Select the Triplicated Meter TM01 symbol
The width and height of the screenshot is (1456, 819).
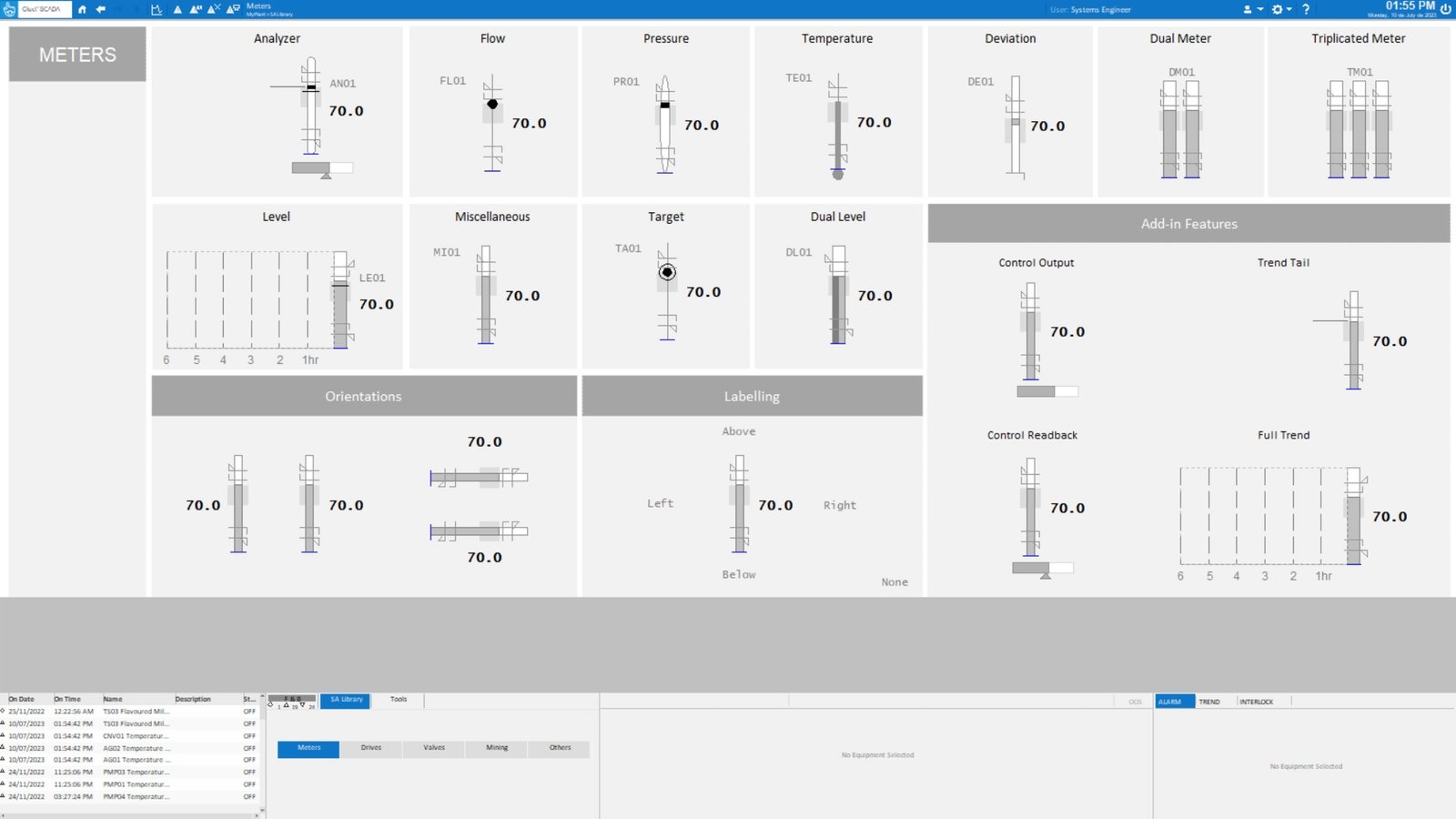point(1359,127)
